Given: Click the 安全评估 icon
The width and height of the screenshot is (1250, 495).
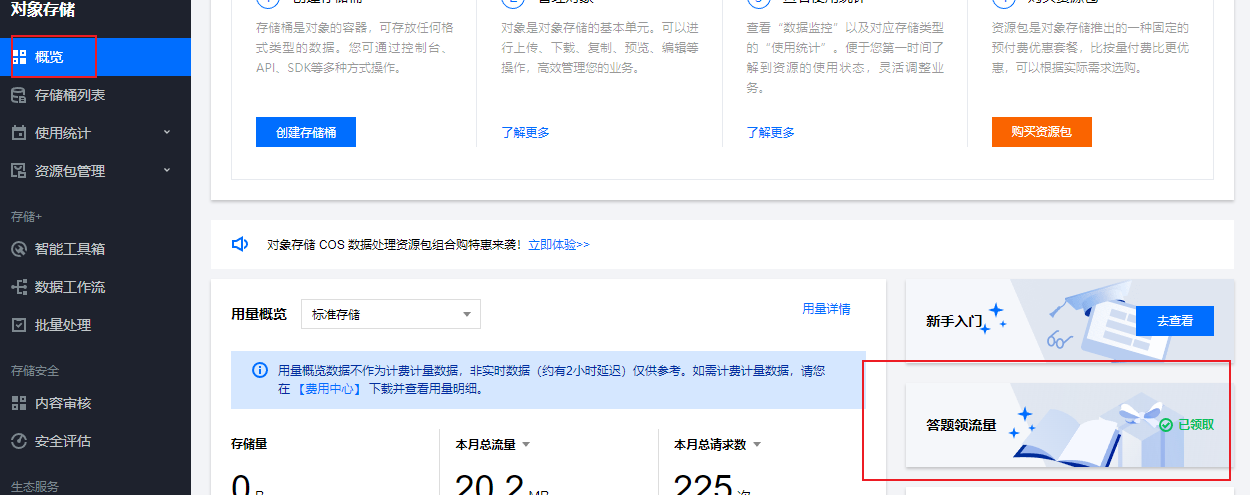Looking at the screenshot, I should click(x=19, y=441).
